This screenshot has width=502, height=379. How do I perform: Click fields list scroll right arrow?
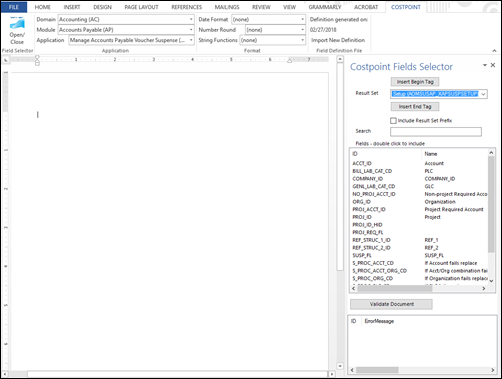484,289
